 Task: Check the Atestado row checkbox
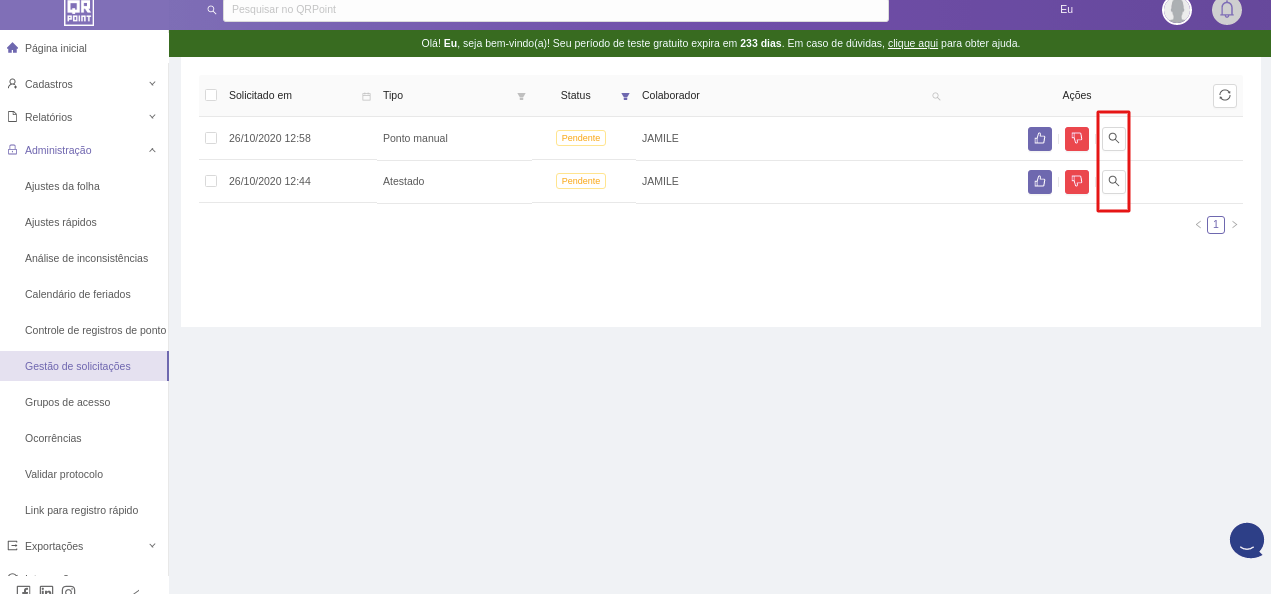pyautogui.click(x=211, y=181)
